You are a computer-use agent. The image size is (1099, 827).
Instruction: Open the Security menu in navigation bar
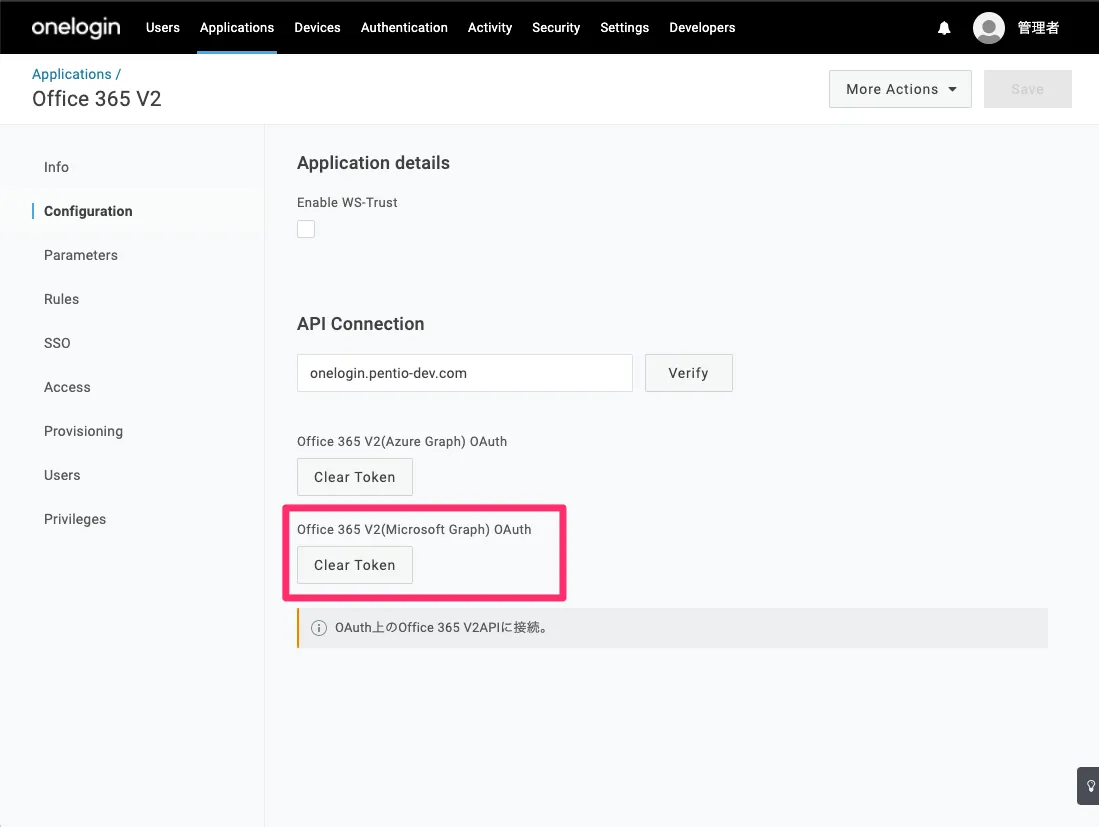pyautogui.click(x=556, y=28)
